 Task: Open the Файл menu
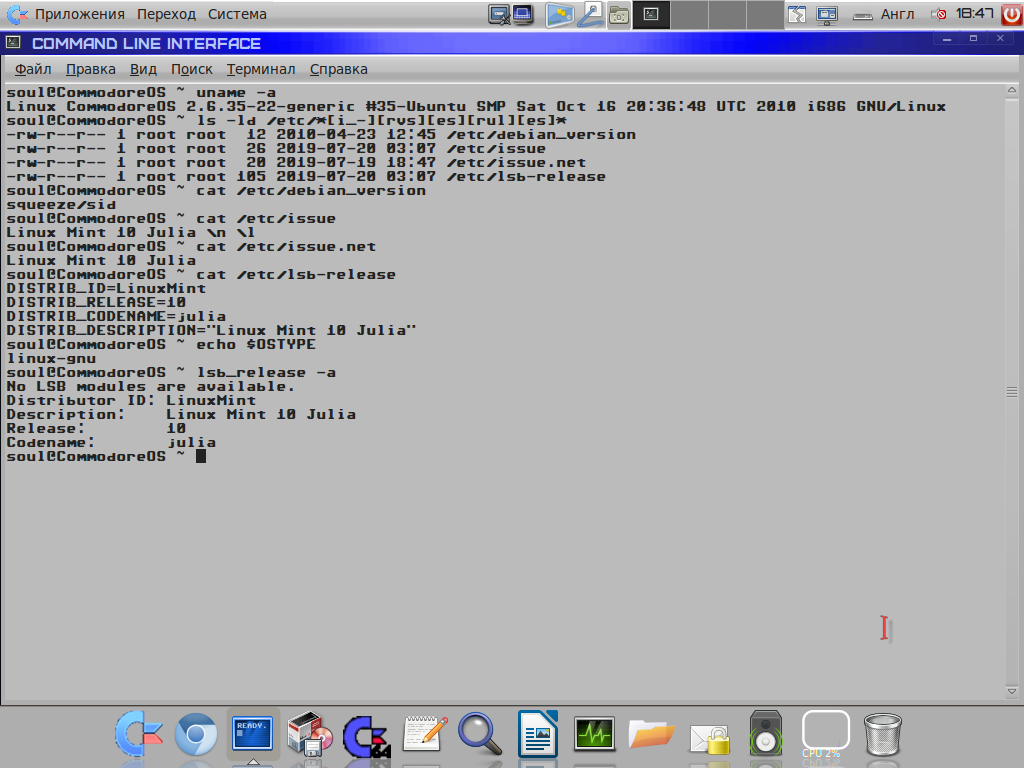click(x=33, y=69)
